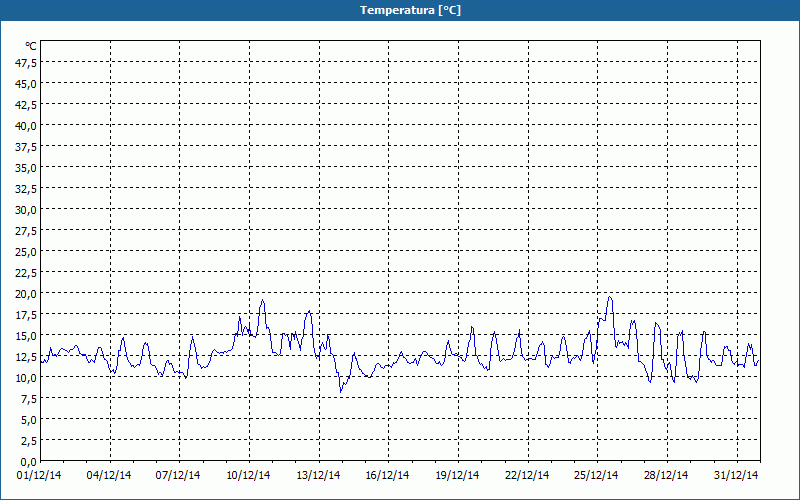Click the 22/12/14 date label
The width and height of the screenshot is (800, 500).
coord(527,476)
